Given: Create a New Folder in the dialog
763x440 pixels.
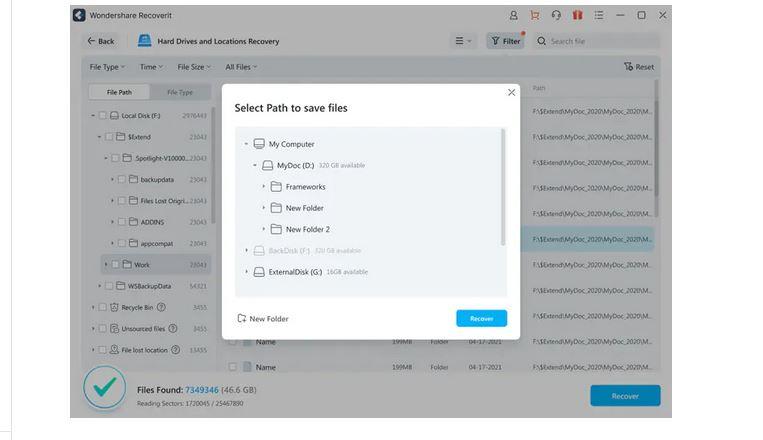Looking at the screenshot, I should click(x=263, y=319).
